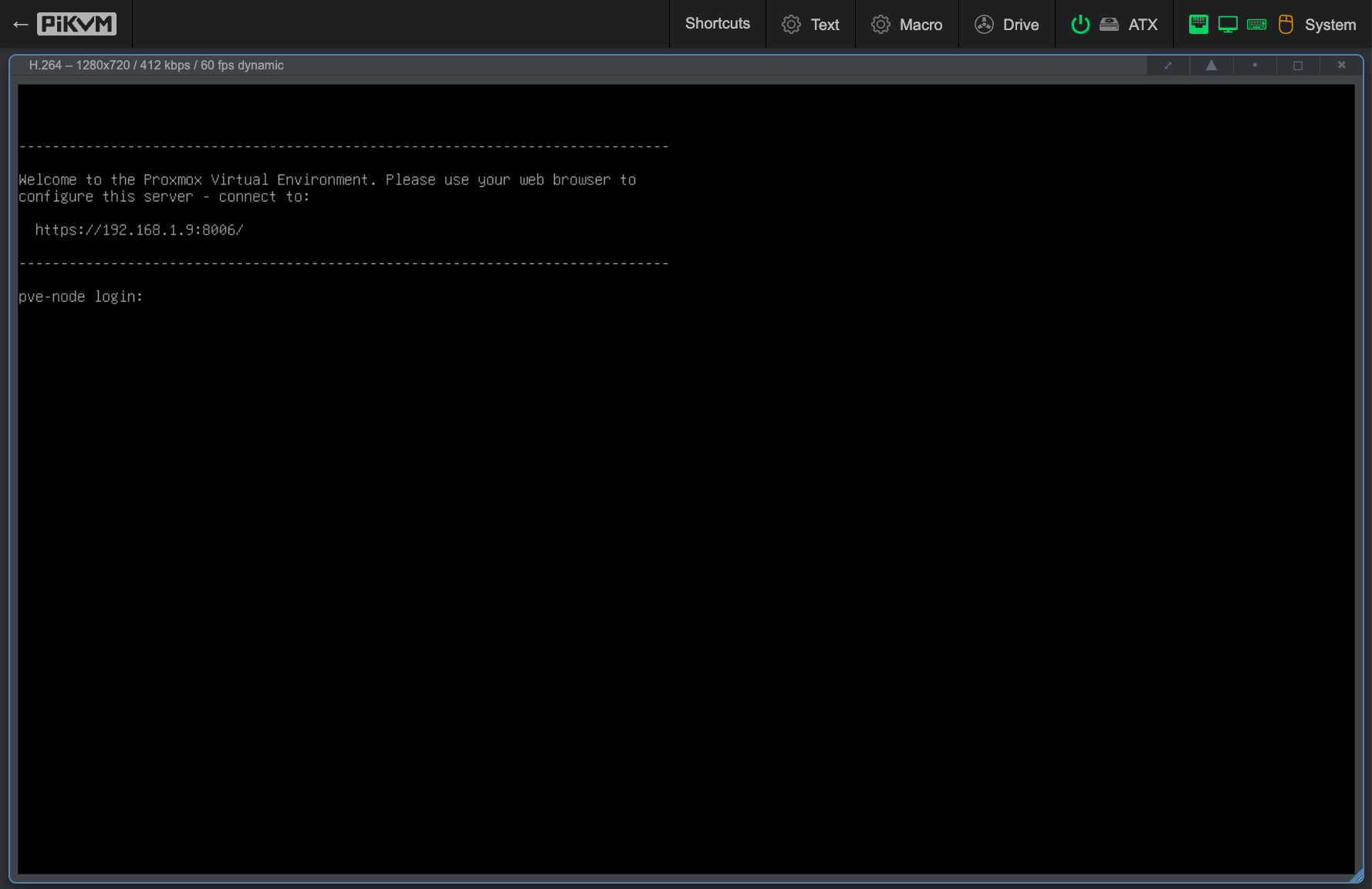The width and height of the screenshot is (1372, 889).
Task: Open the ATX power menu
Action: pyautogui.click(x=1114, y=24)
